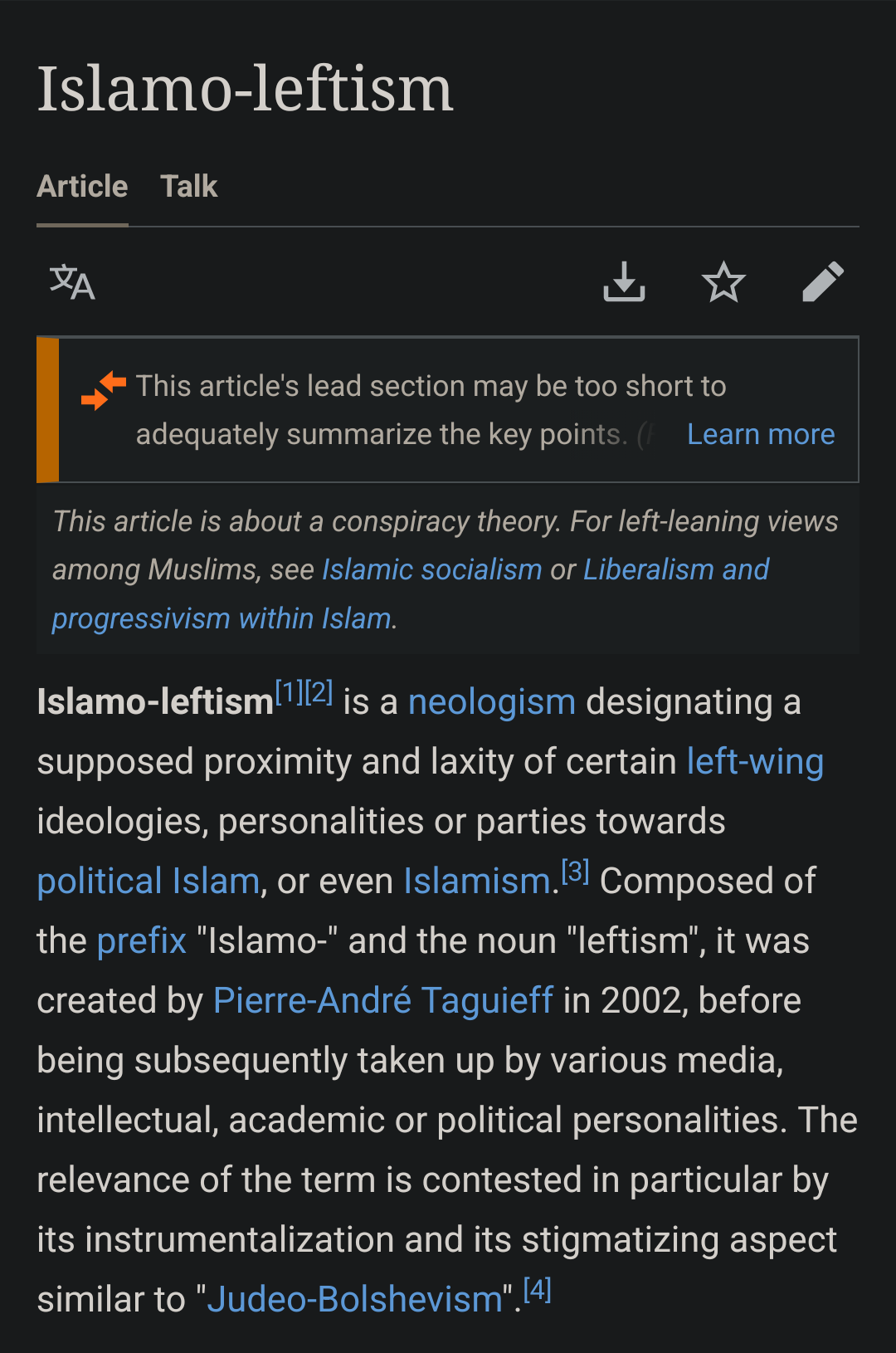Expand the notice with Learn more
The width and height of the screenshot is (896, 1353).
click(760, 434)
